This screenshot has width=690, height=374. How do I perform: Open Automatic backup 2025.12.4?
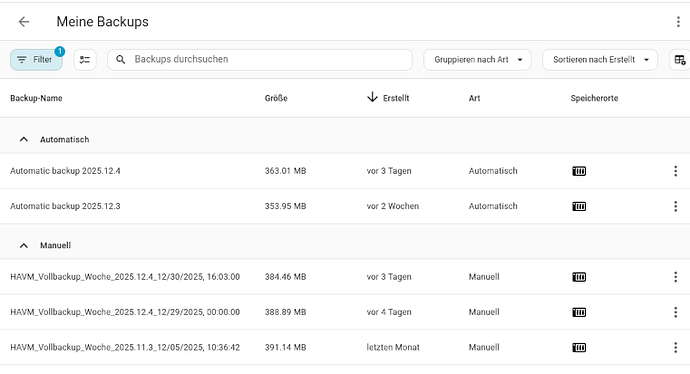pos(65,171)
